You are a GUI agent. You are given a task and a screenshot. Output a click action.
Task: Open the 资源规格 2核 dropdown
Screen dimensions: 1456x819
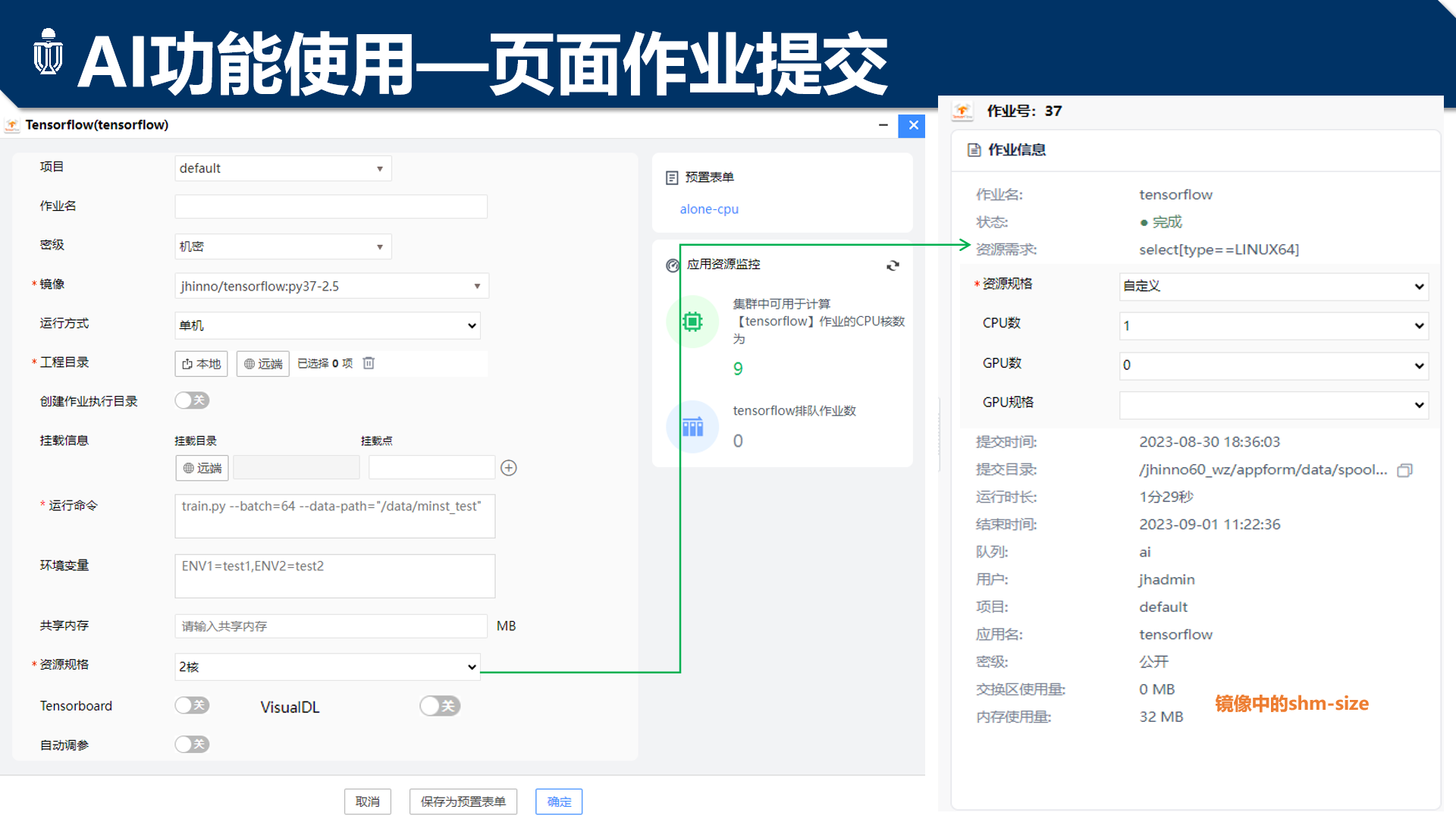click(x=328, y=667)
